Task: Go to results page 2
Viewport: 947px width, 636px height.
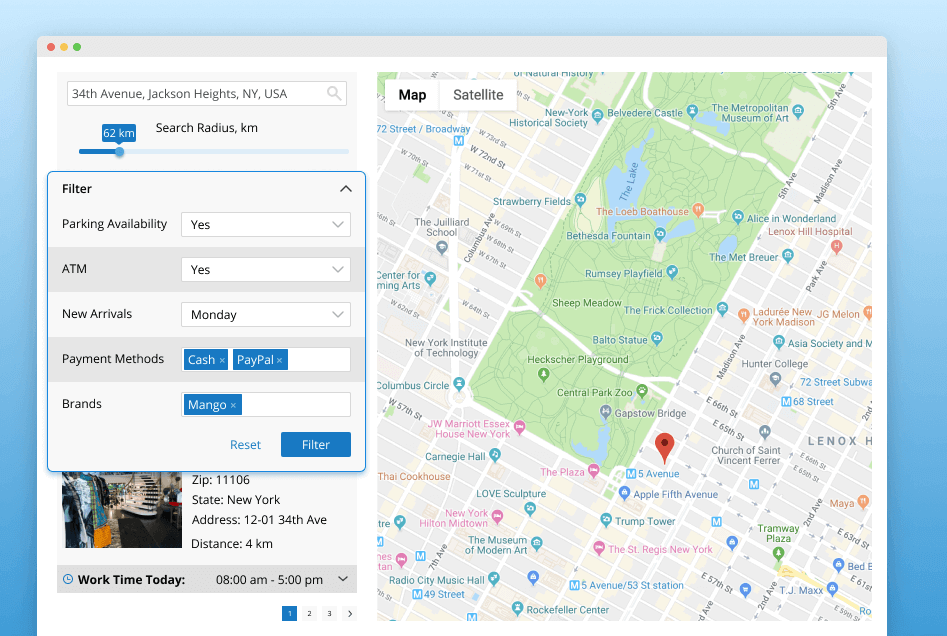Action: (309, 613)
